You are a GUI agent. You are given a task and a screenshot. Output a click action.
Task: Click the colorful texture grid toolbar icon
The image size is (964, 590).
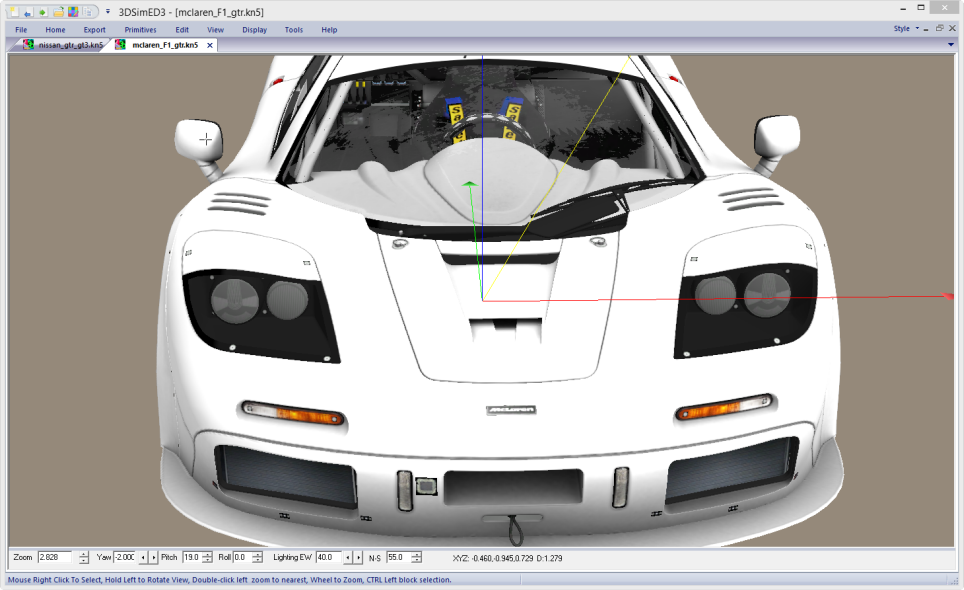(73, 12)
